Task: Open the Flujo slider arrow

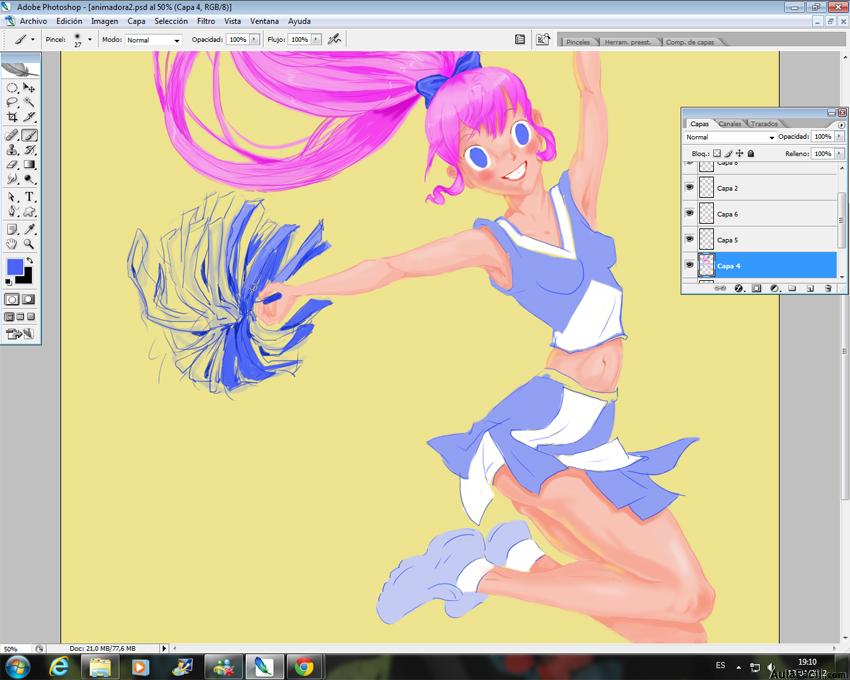Action: click(316, 40)
